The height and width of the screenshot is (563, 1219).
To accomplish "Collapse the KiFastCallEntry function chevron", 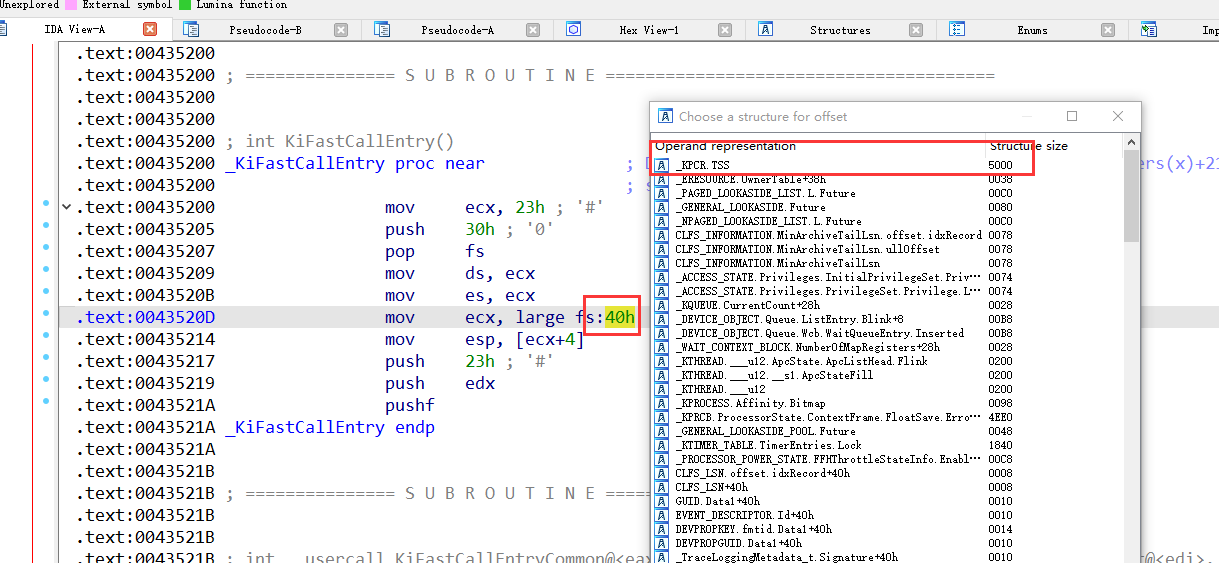I will [x=66, y=207].
